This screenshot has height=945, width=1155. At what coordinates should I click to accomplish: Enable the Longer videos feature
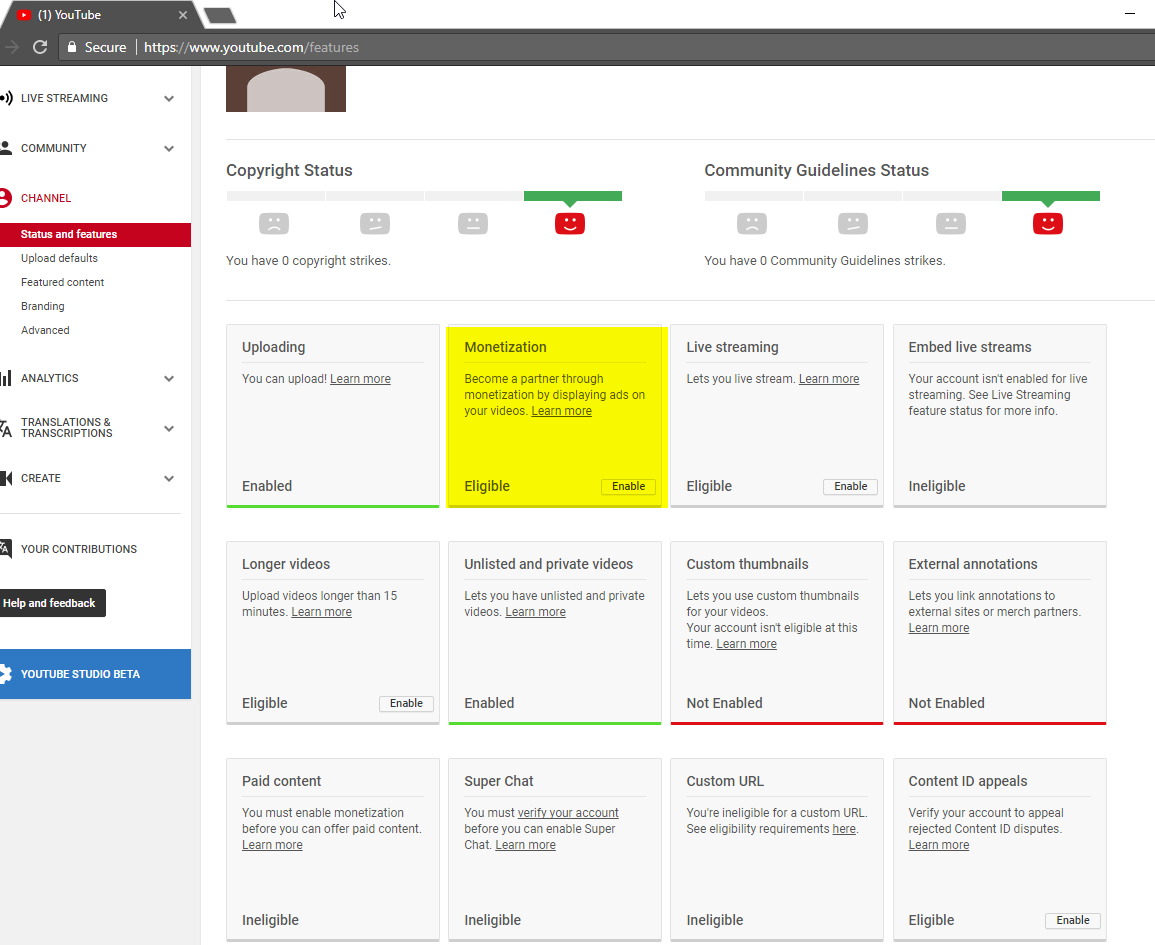[x=406, y=703]
